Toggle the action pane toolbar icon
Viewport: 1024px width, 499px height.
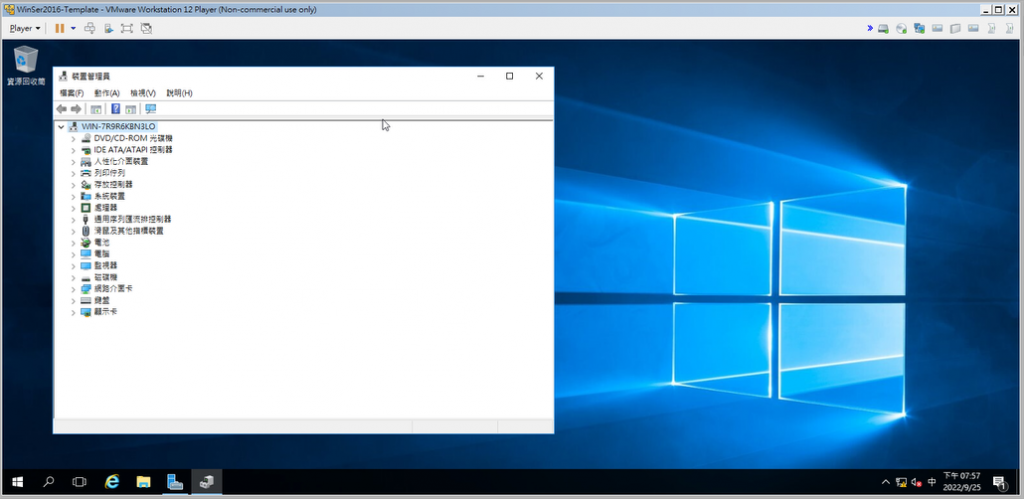tap(131, 109)
